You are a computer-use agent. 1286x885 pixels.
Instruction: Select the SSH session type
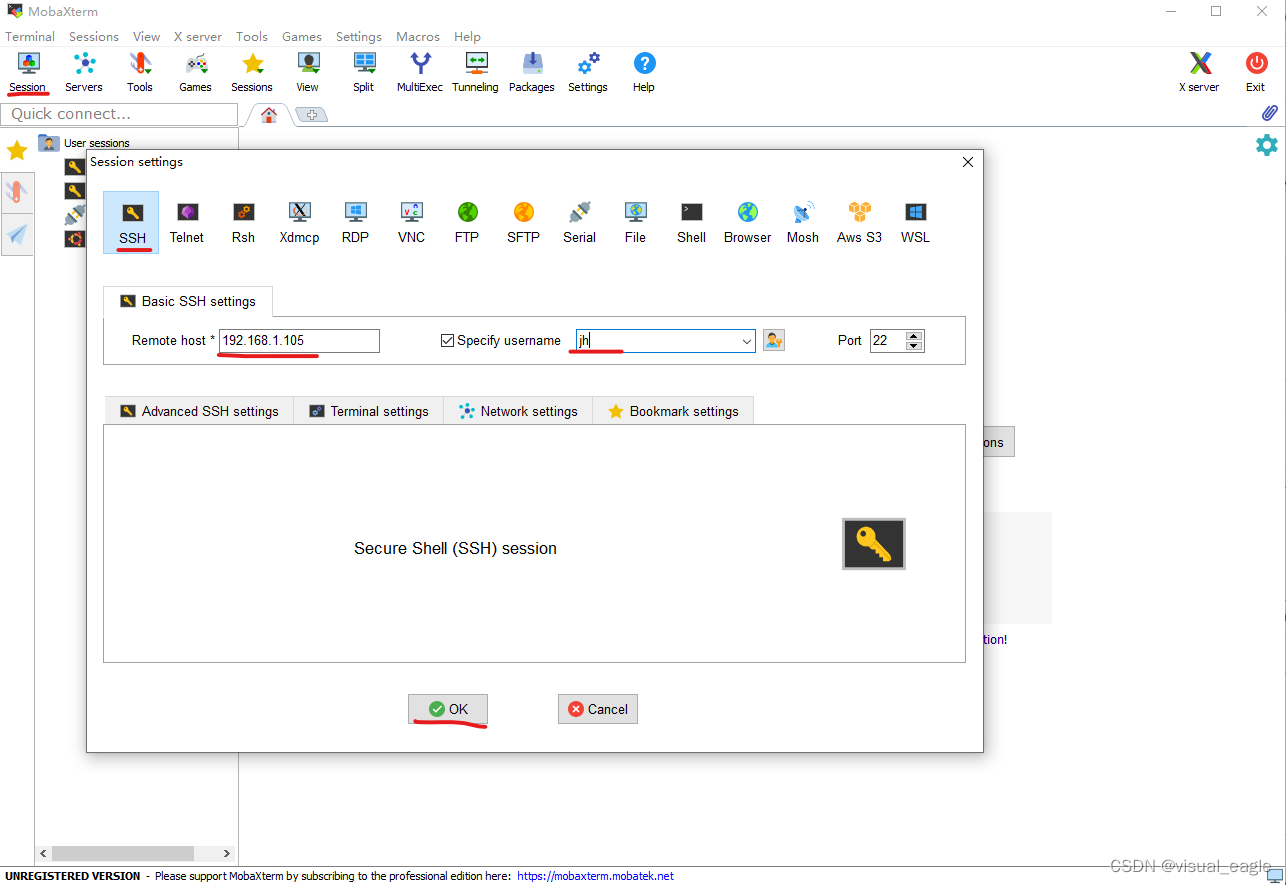(x=132, y=222)
